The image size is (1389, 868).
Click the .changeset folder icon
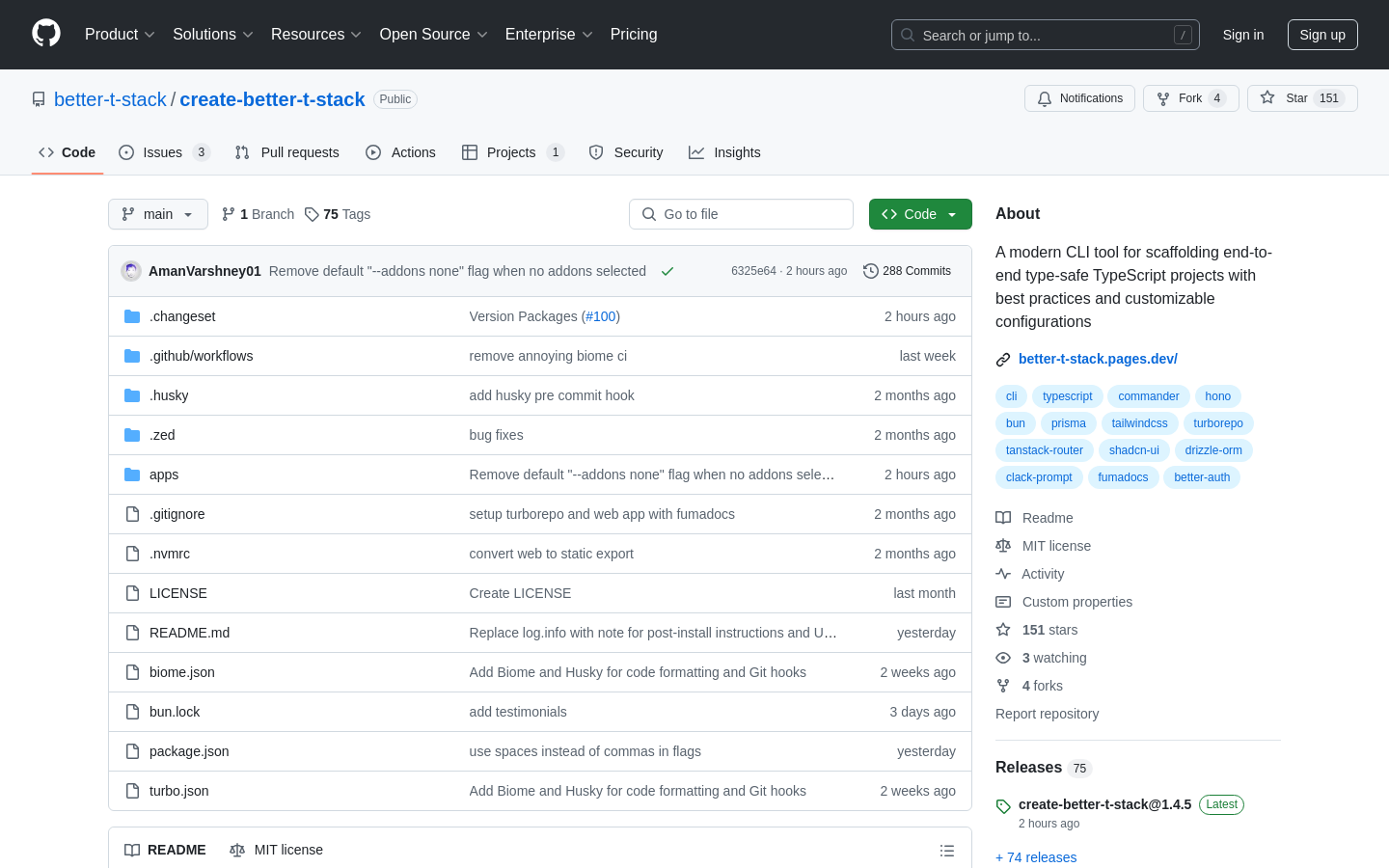pyautogui.click(x=132, y=316)
